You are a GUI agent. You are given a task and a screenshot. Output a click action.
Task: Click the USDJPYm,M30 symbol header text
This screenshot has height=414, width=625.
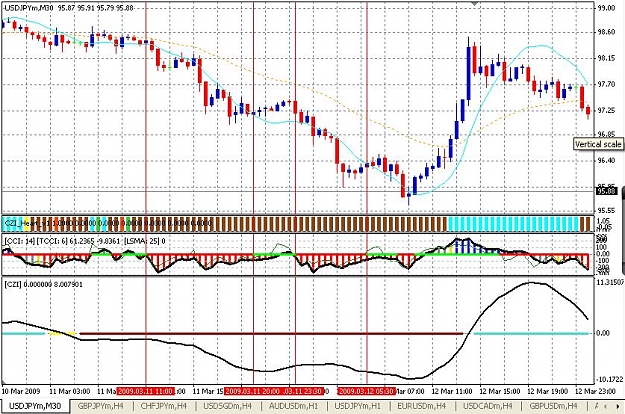[x=29, y=8]
